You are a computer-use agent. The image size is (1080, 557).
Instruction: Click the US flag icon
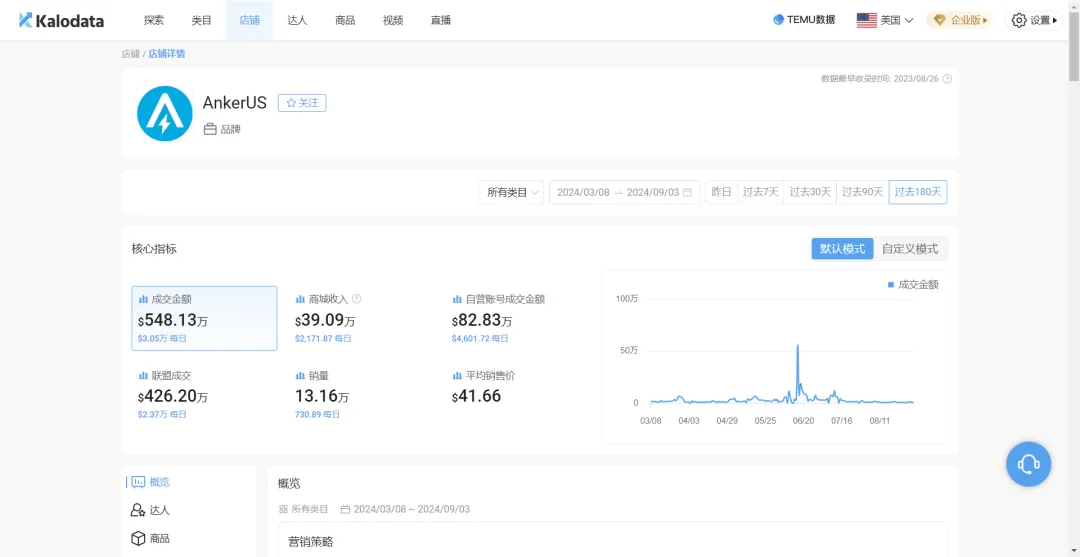pos(866,21)
